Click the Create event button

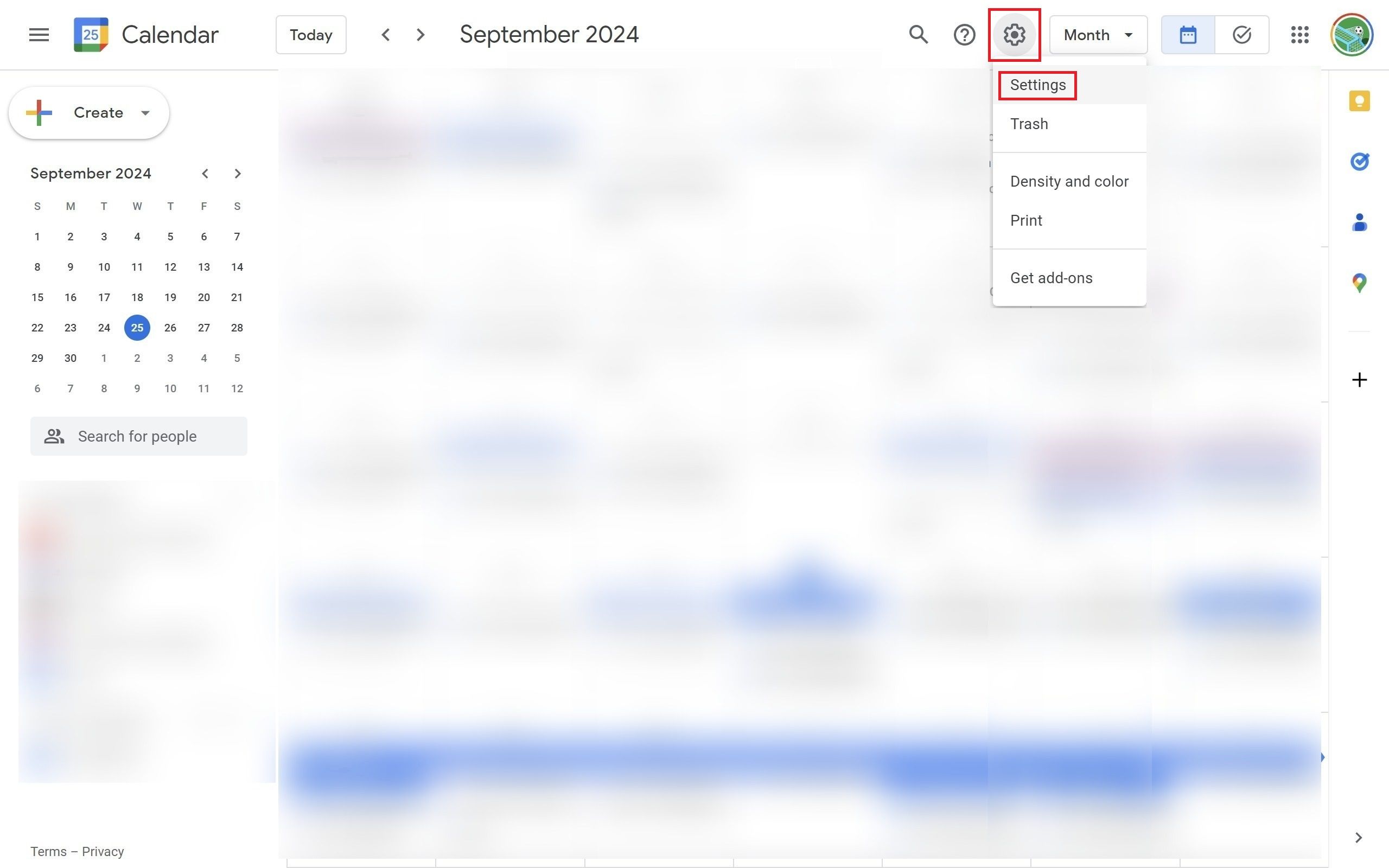coord(88,112)
